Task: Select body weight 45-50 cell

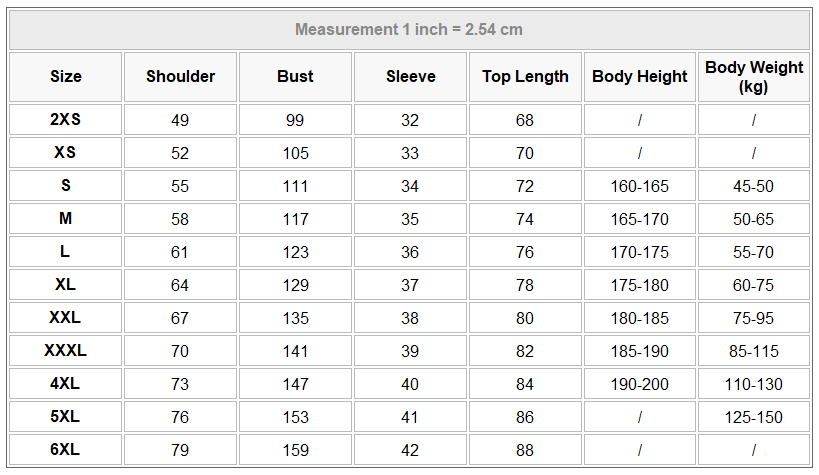Action: (x=754, y=186)
